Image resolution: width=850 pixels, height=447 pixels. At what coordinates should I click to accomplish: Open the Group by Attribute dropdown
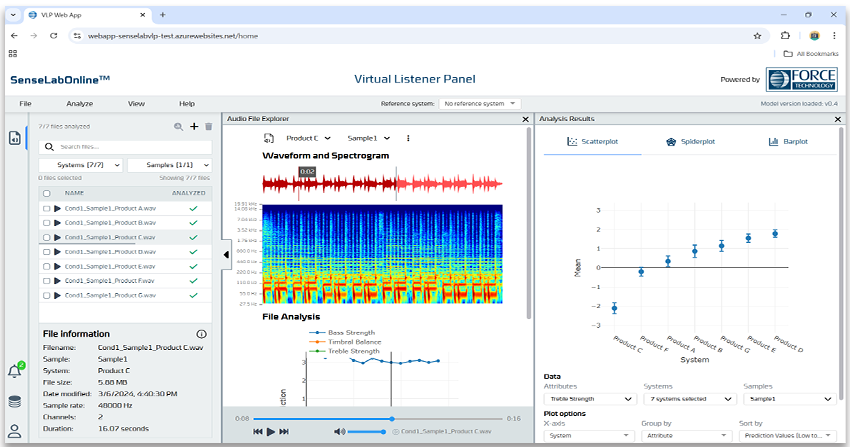click(686, 436)
